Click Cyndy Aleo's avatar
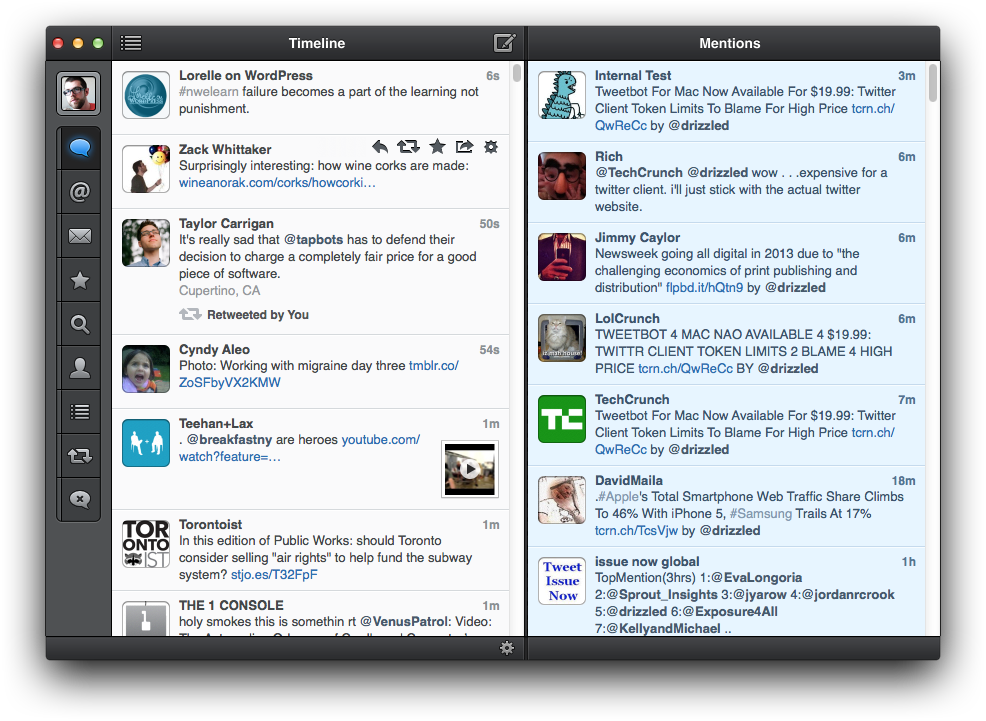The image size is (986, 721). tap(146, 369)
